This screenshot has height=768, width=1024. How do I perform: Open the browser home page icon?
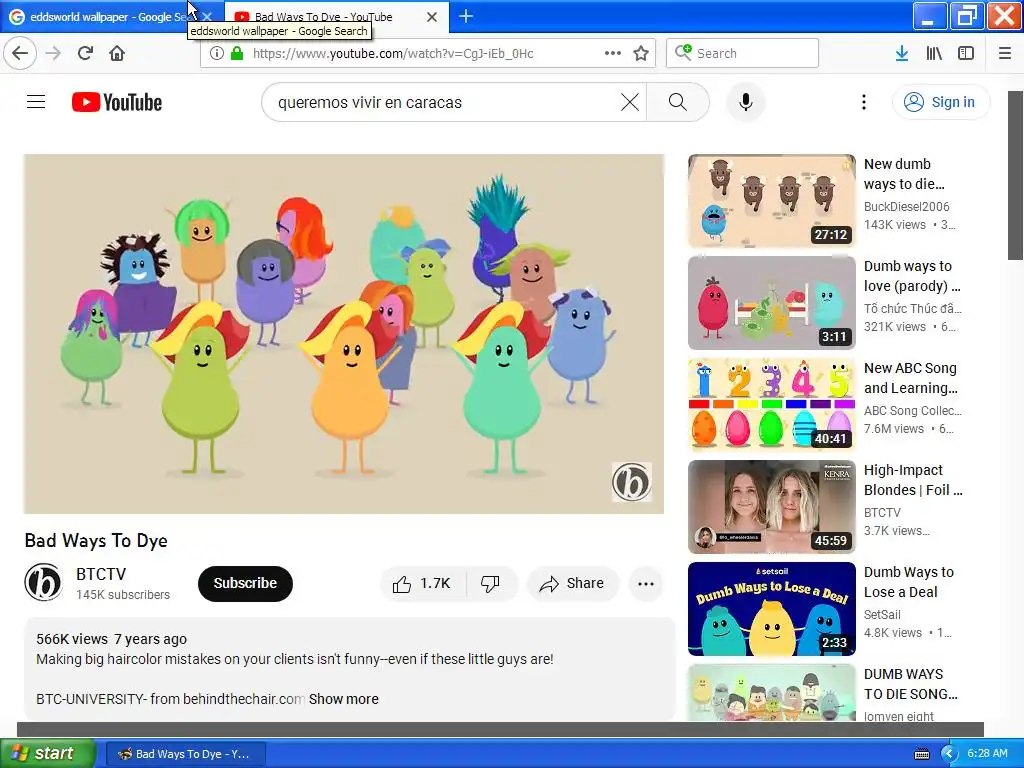pos(117,53)
